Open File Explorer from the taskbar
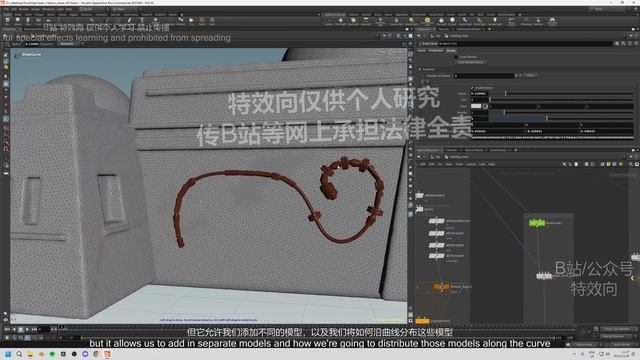Viewport: 640px width, 360px height. click(30, 354)
